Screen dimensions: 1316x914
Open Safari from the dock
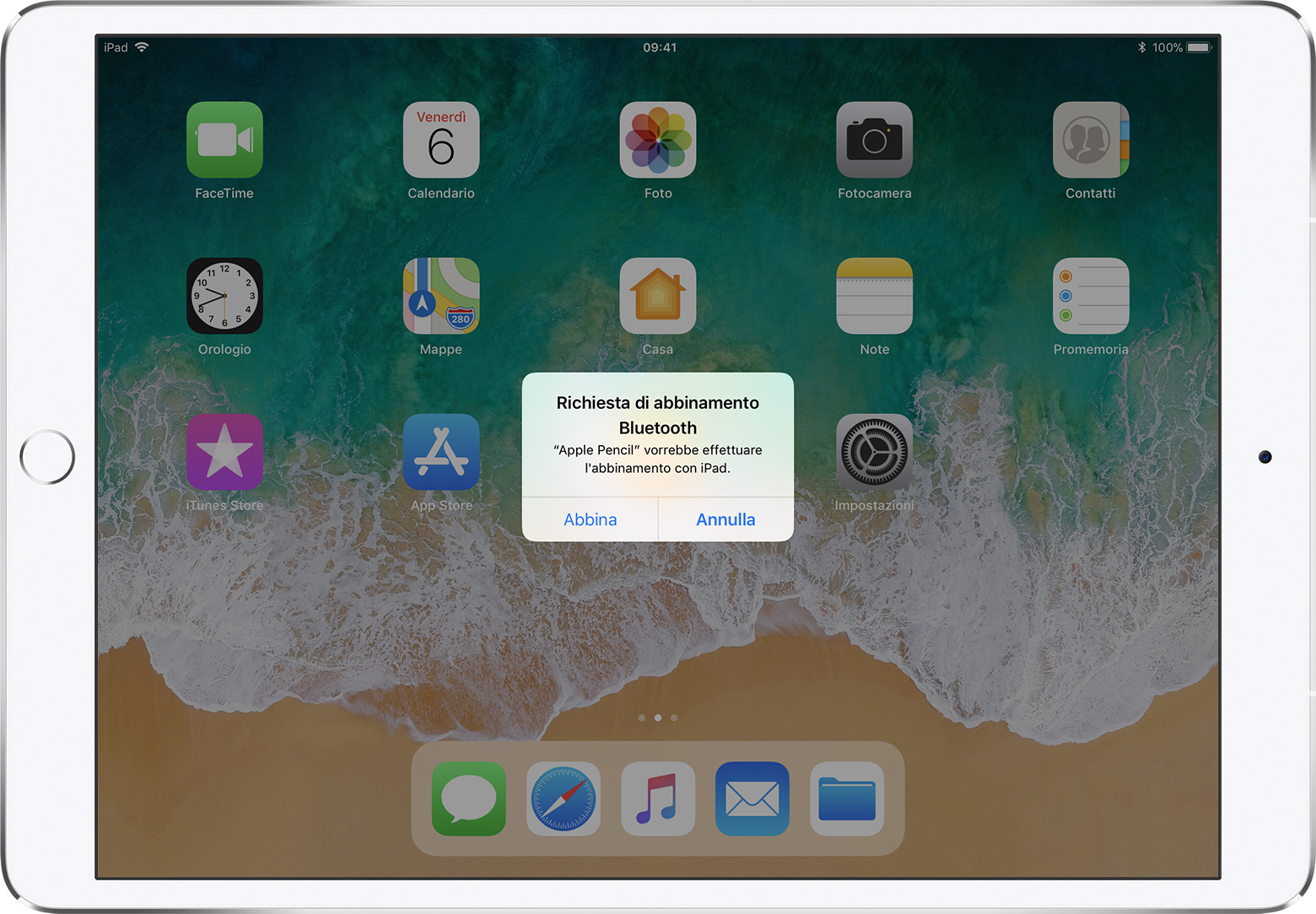click(563, 798)
